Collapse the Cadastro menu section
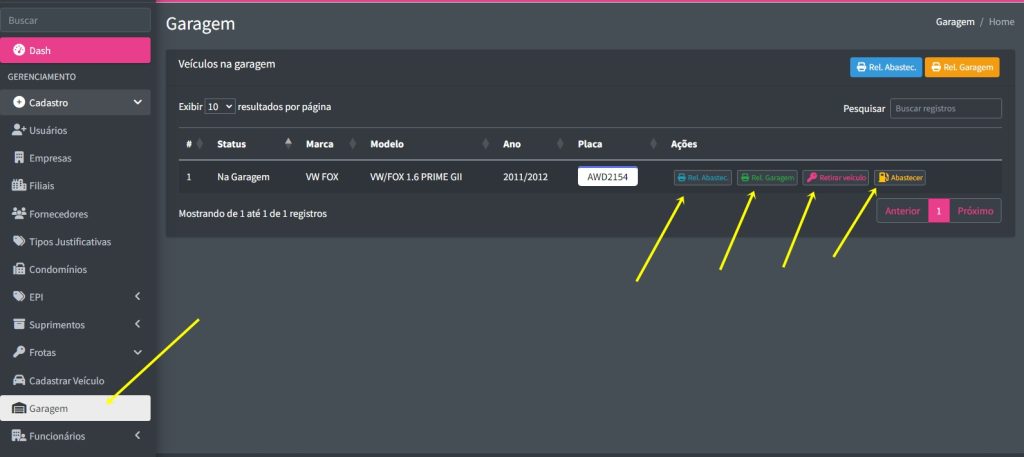 (137, 102)
